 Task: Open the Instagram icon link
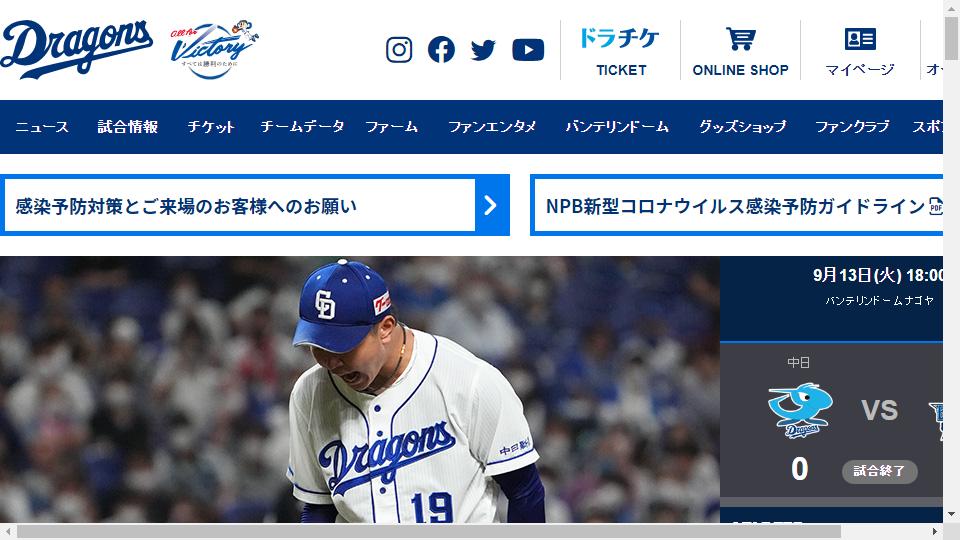(399, 50)
